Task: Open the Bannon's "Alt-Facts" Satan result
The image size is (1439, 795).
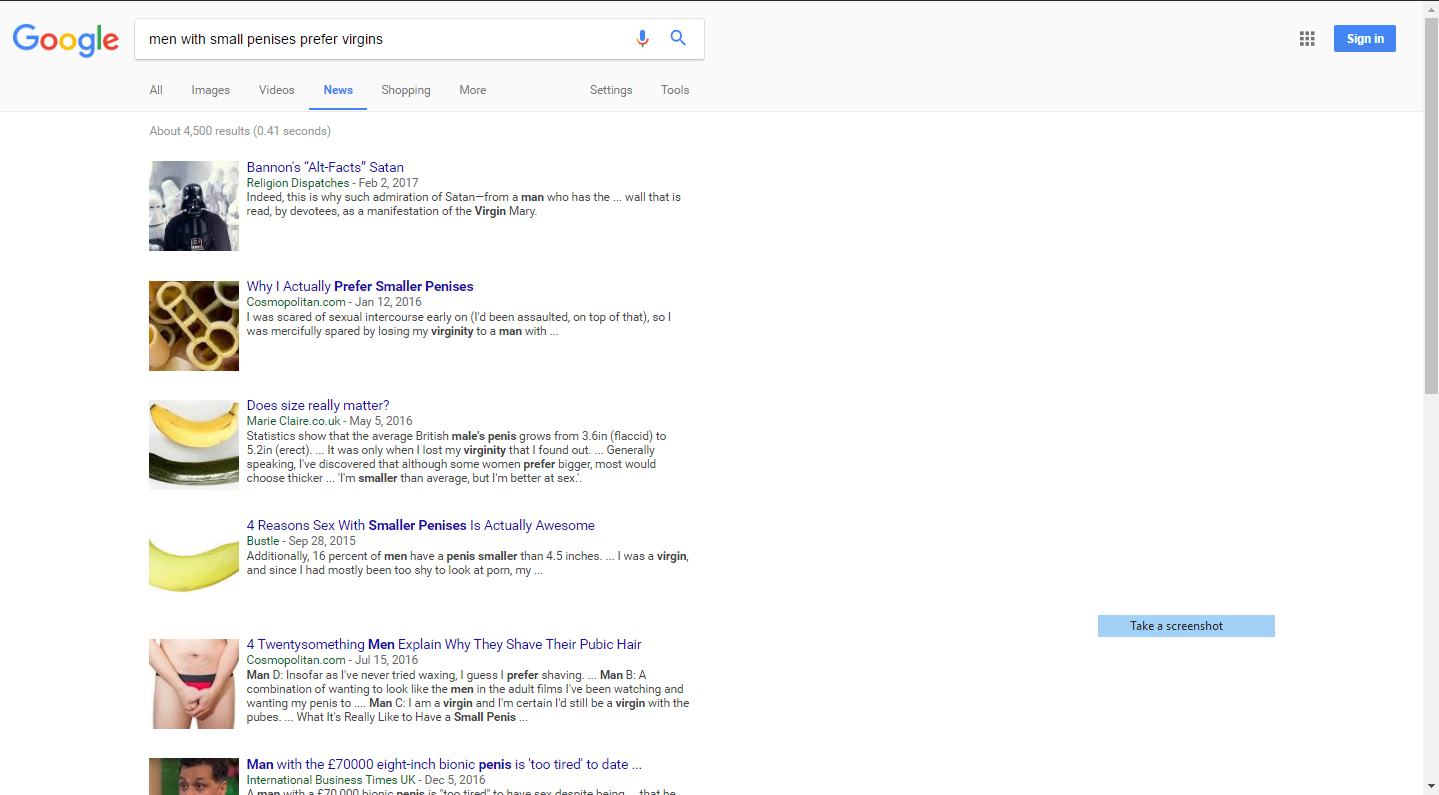Action: click(x=325, y=167)
